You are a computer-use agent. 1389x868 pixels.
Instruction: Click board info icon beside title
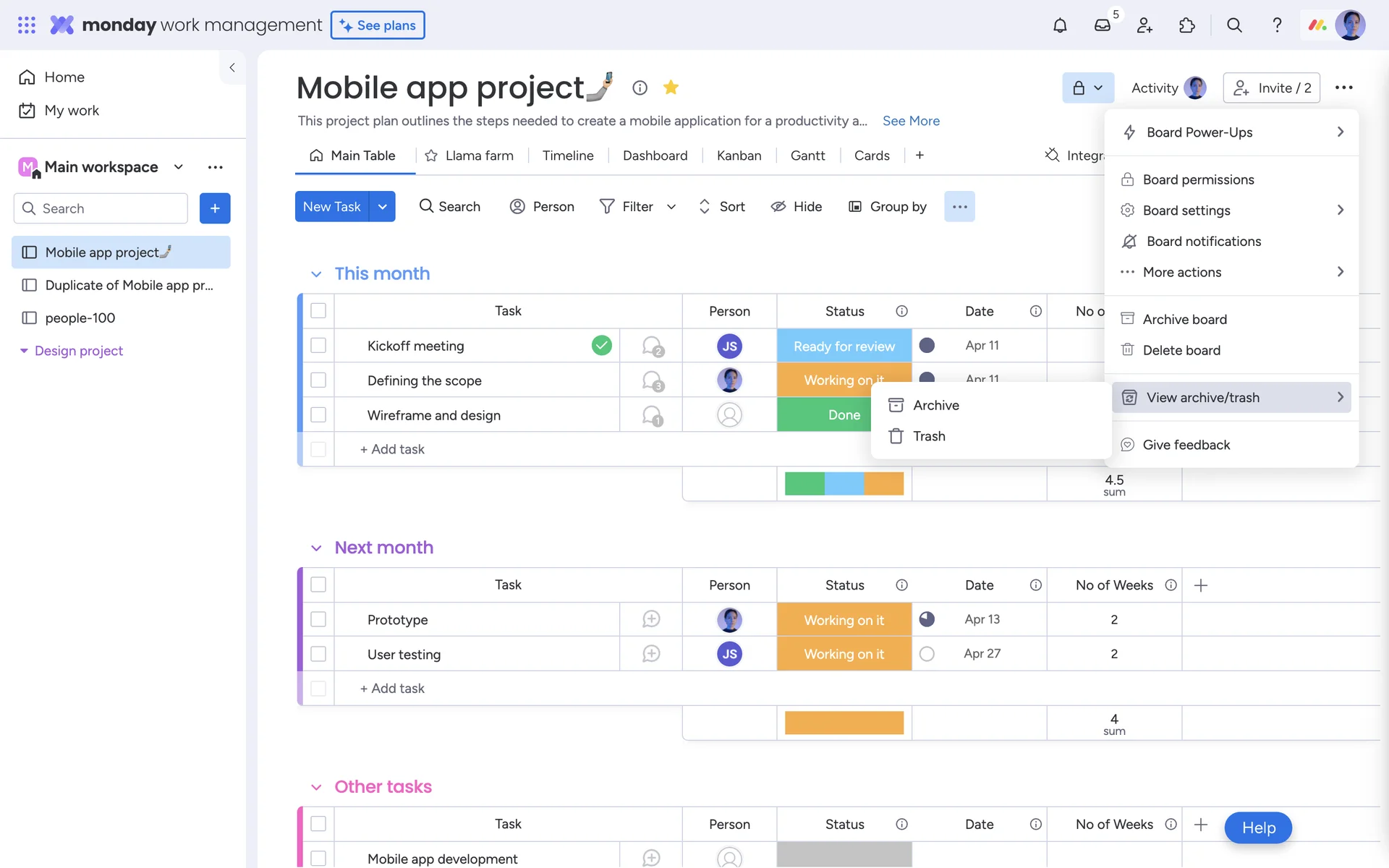[640, 88]
